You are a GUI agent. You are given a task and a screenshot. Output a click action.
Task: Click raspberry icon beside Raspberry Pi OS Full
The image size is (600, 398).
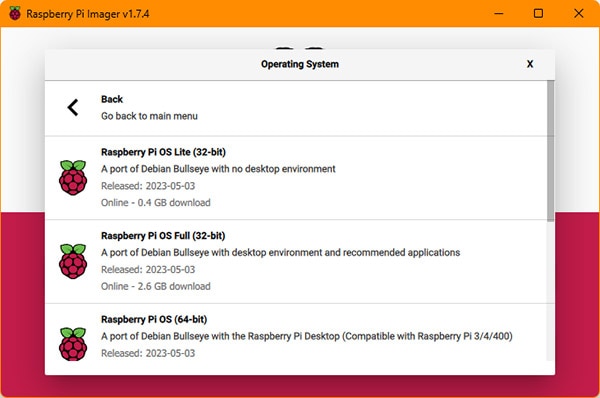[x=73, y=261]
